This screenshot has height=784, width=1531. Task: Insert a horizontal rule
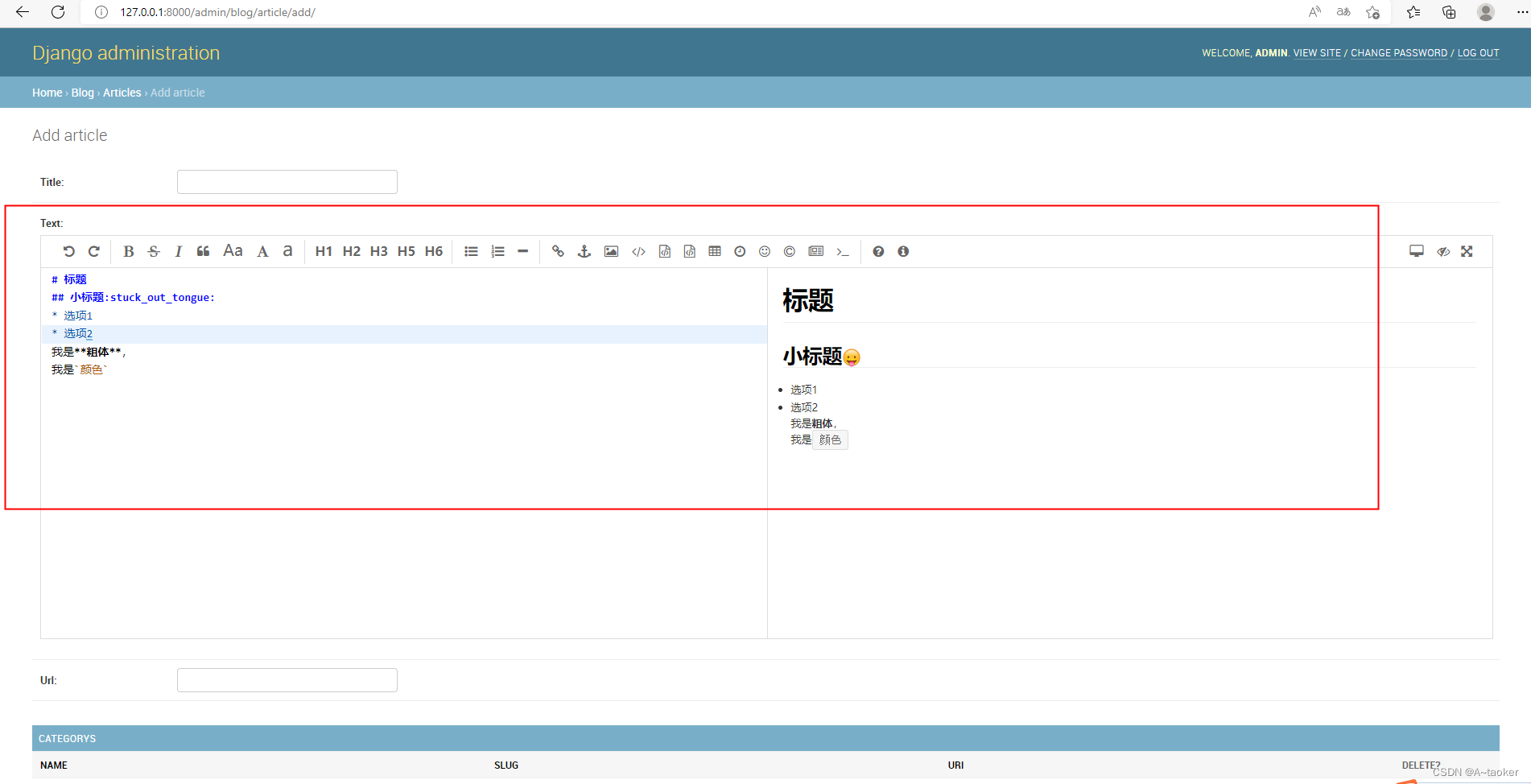[522, 251]
